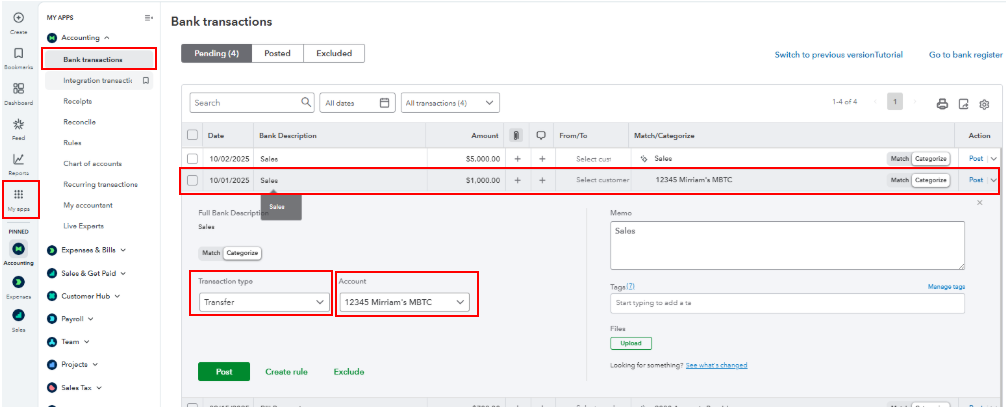Check the 10/02/2025 Sales transaction checkbox
Viewport: 1006px width, 416px height.
[193, 158]
